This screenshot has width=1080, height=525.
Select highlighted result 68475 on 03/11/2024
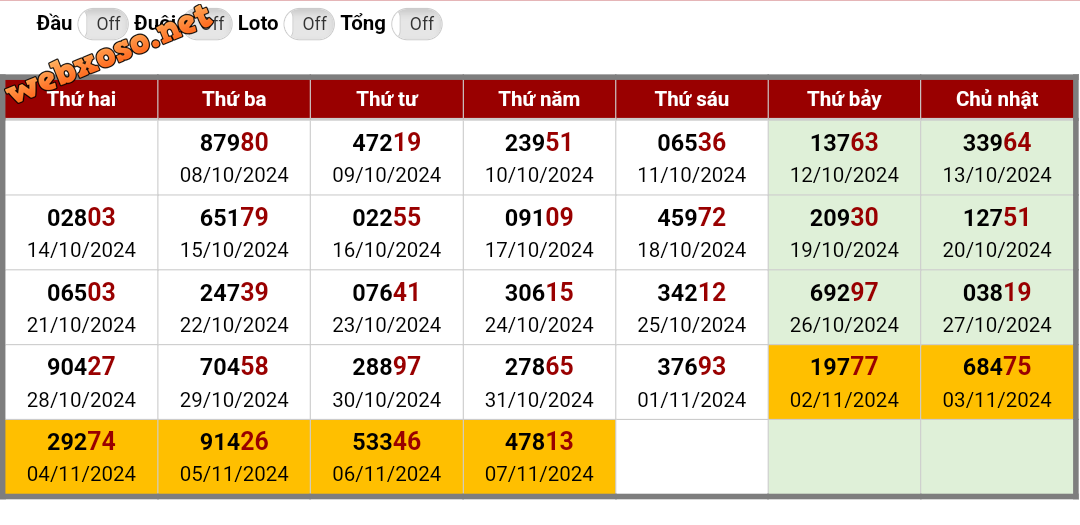[997, 382]
